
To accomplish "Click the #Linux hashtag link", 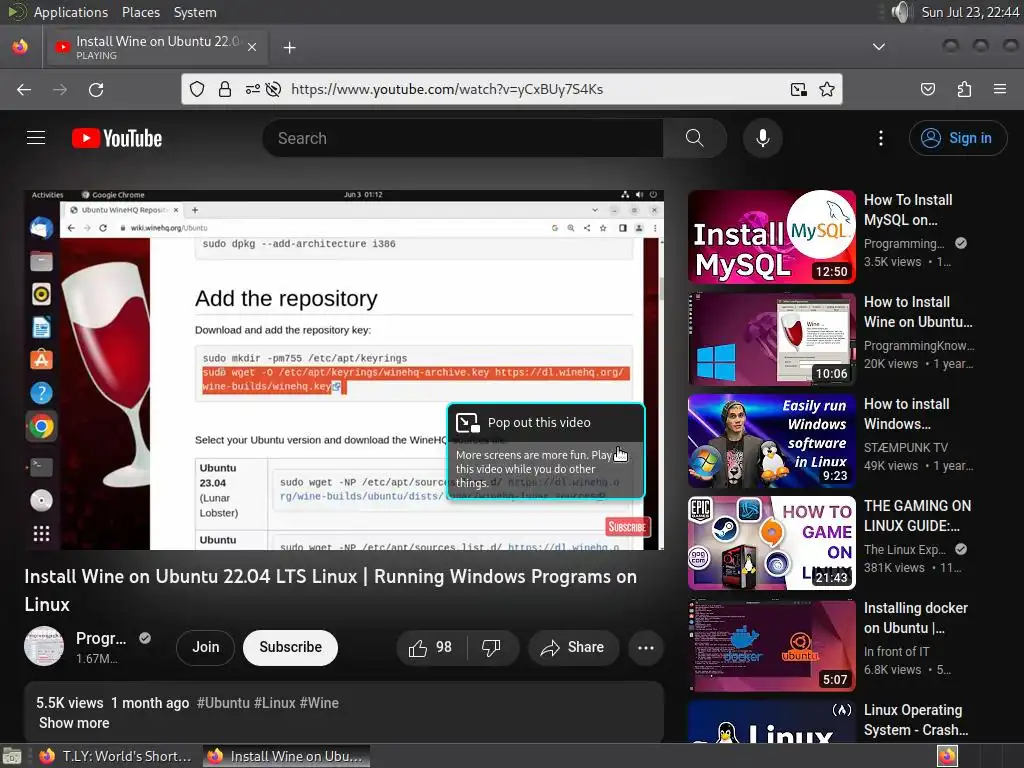I will 275,703.
